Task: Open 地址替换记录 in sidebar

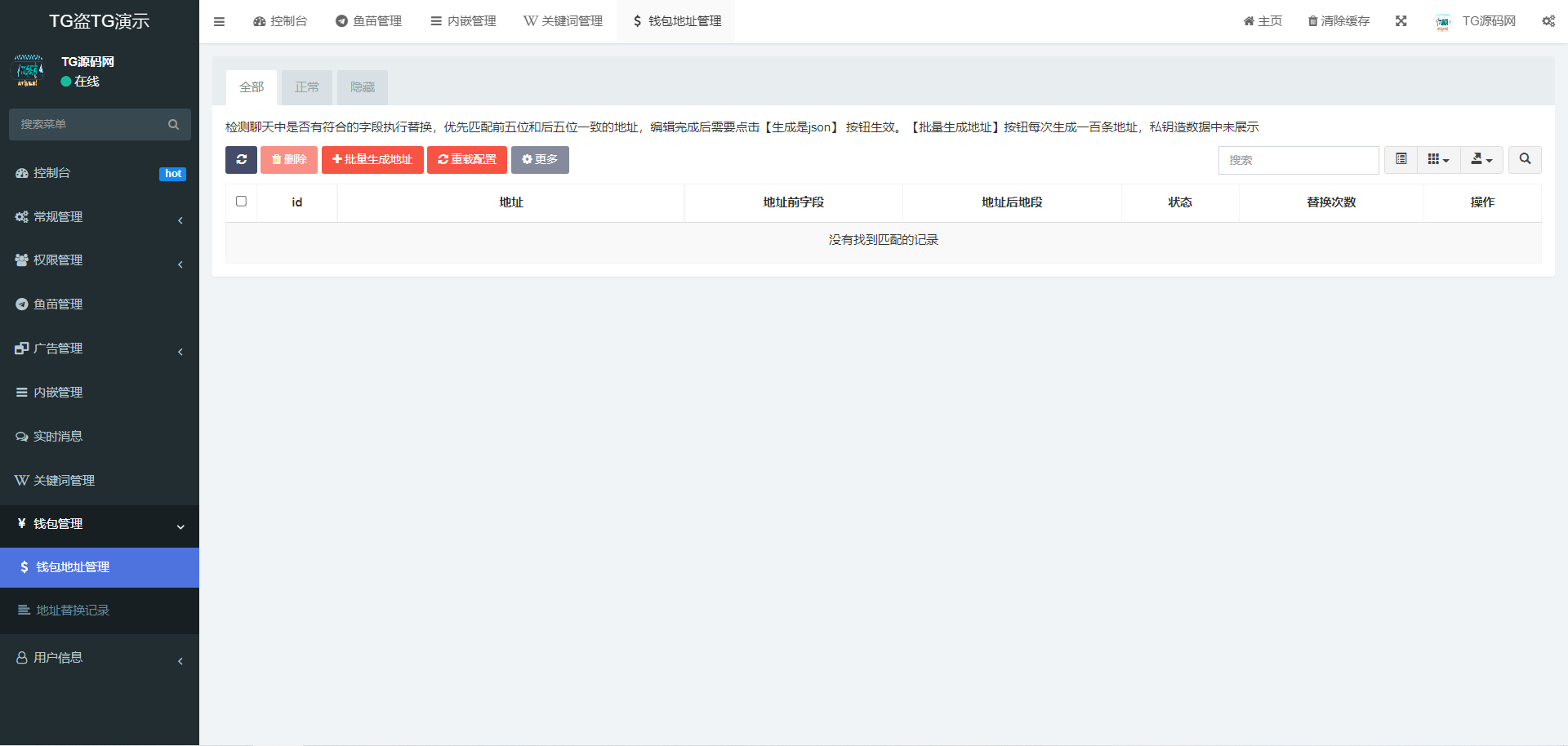Action: (x=73, y=611)
